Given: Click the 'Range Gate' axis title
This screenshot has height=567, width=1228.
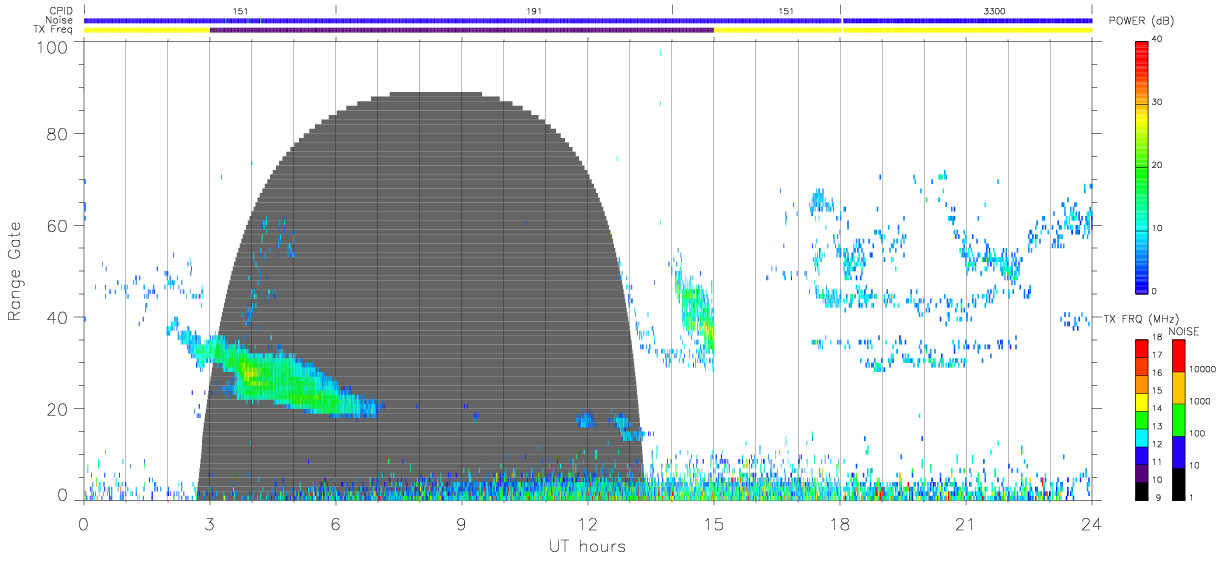Looking at the screenshot, I should pyautogui.click(x=16, y=272).
